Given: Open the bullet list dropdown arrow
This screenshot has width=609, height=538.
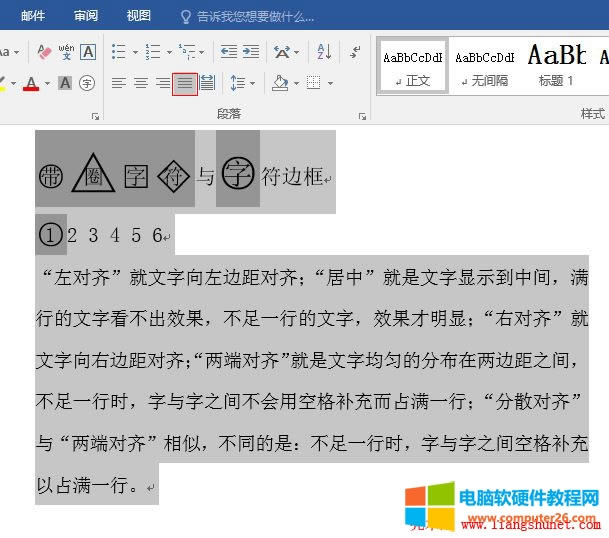Looking at the screenshot, I should pyautogui.click(x=135, y=52).
